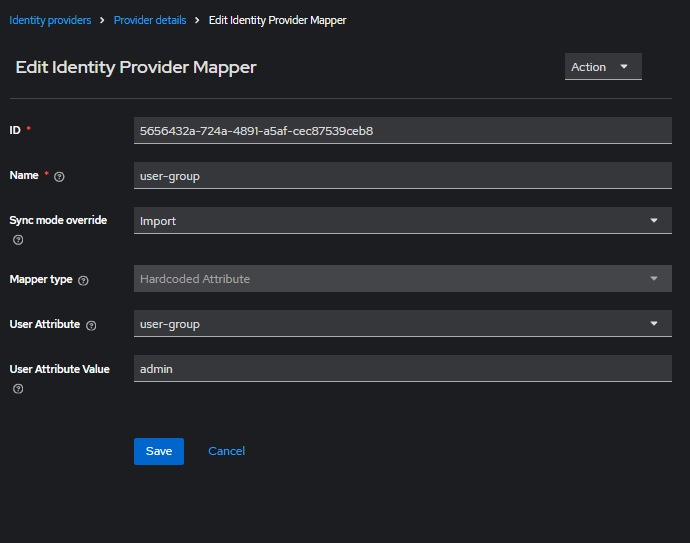Open the Mapper type dropdown
Viewport: 690px width, 543px height.
pyautogui.click(x=403, y=279)
